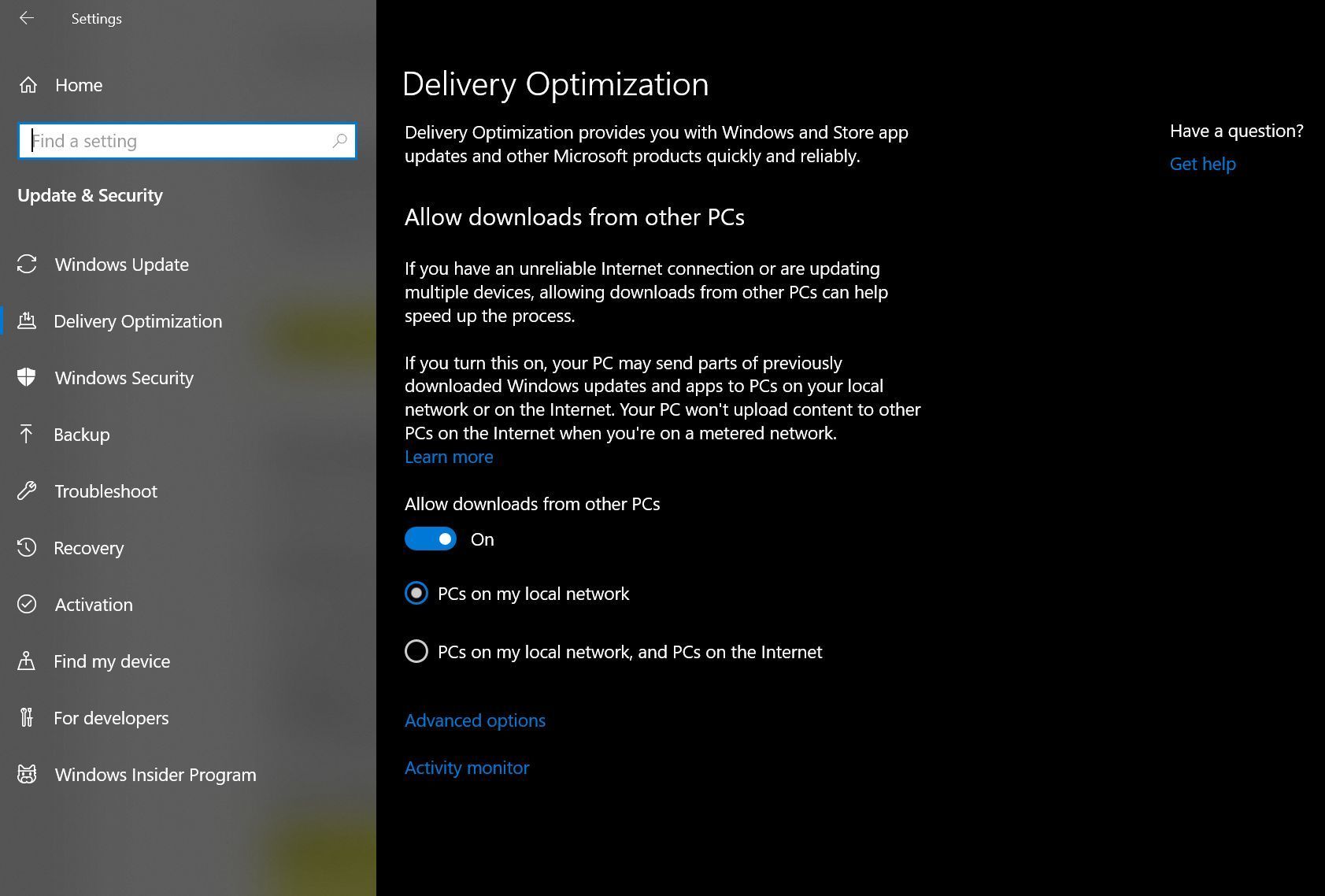Click the Windows Insider Program cat icon
The image size is (1325, 896).
[27, 774]
